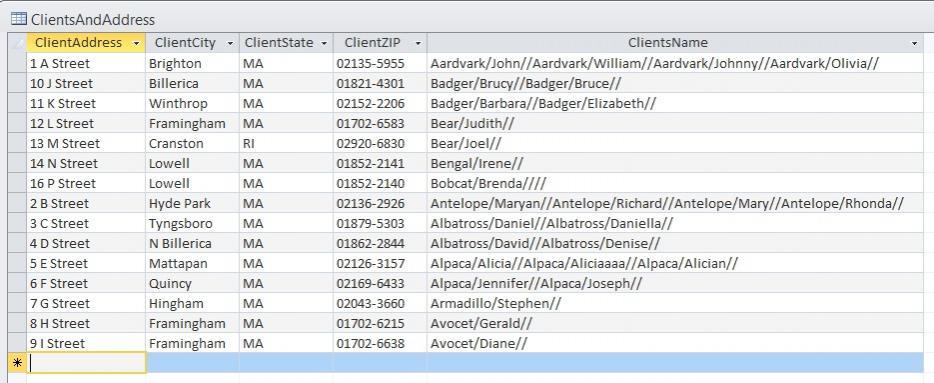Click the 'Winthrop' city cell

pos(192,104)
